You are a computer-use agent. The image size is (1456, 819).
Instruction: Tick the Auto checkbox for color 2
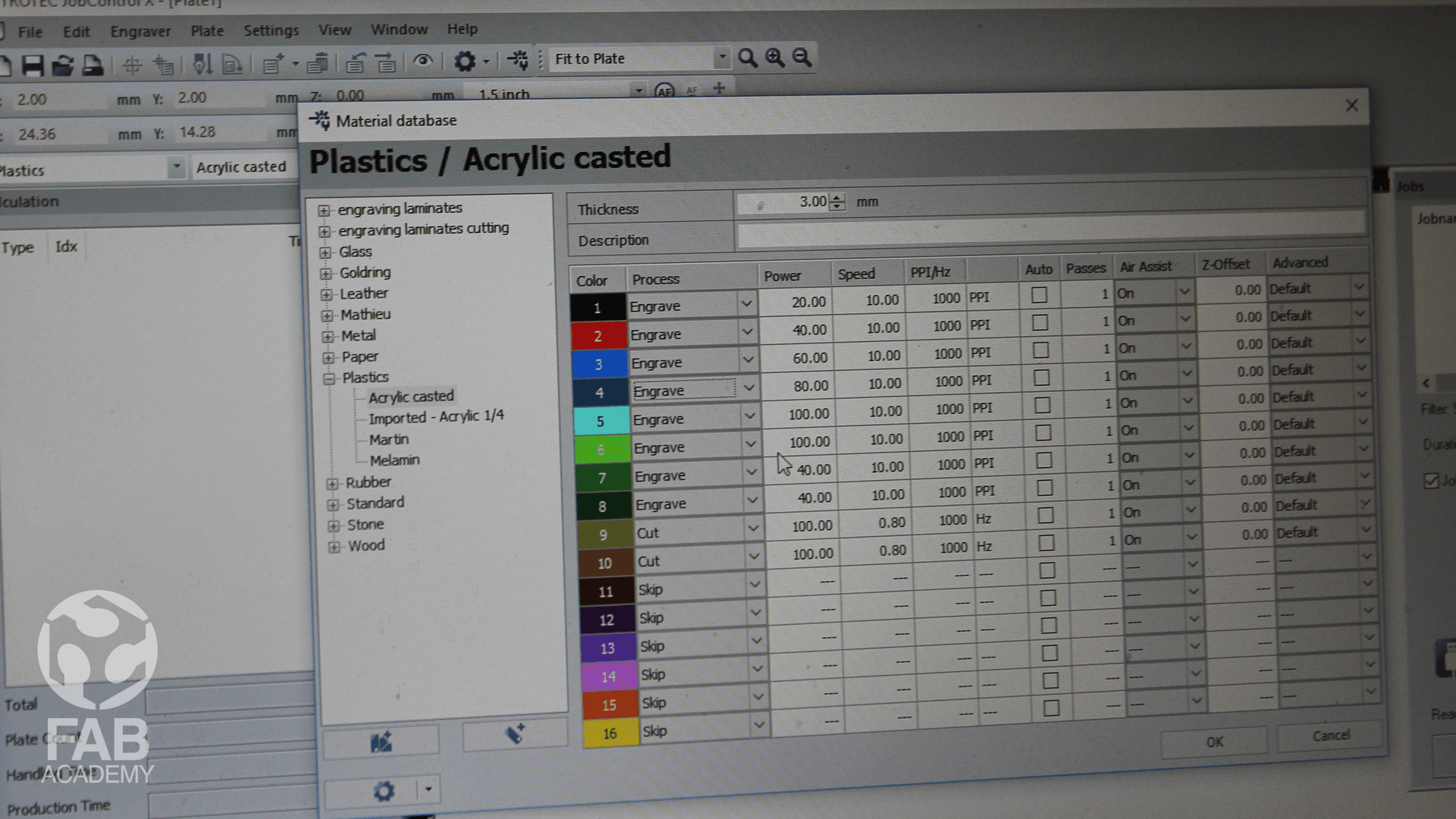tap(1040, 323)
